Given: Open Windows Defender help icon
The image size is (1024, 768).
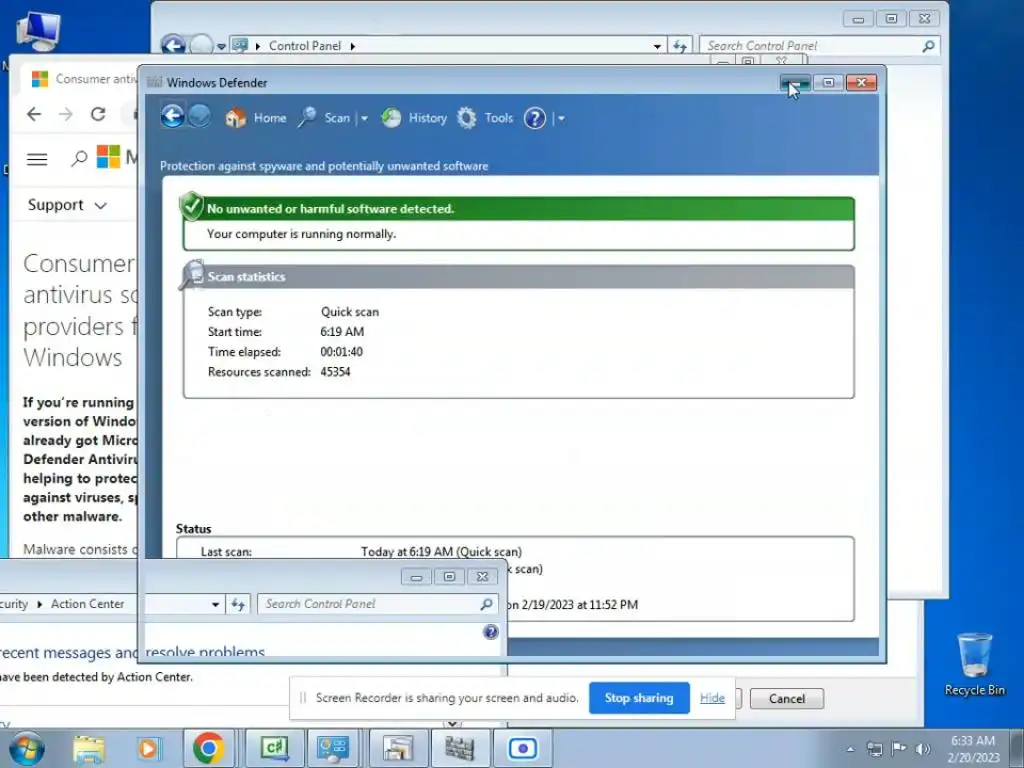Looking at the screenshot, I should coord(535,118).
